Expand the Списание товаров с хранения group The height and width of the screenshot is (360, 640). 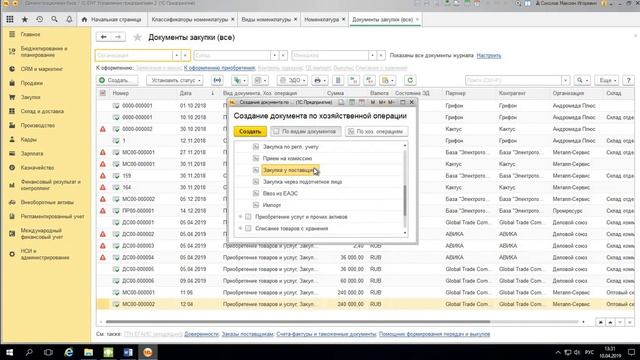click(240, 229)
